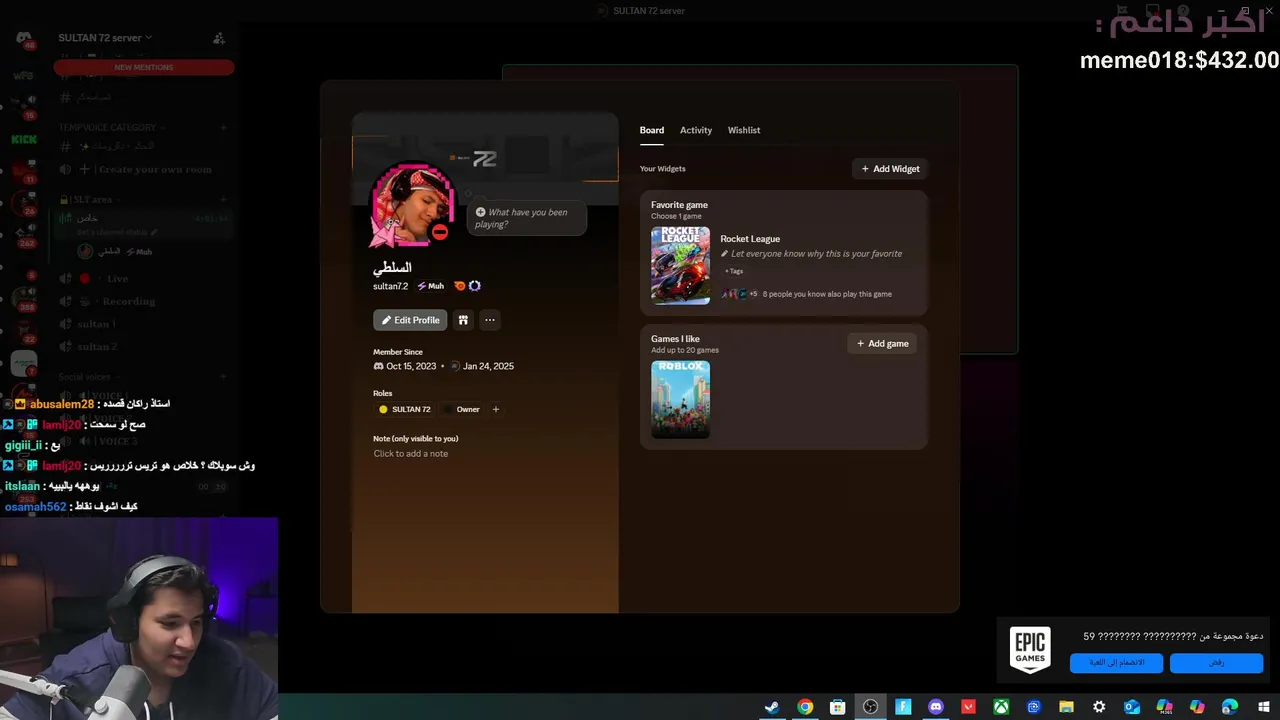Open Copilot from the taskbar
1280x720 pixels.
point(1197,707)
